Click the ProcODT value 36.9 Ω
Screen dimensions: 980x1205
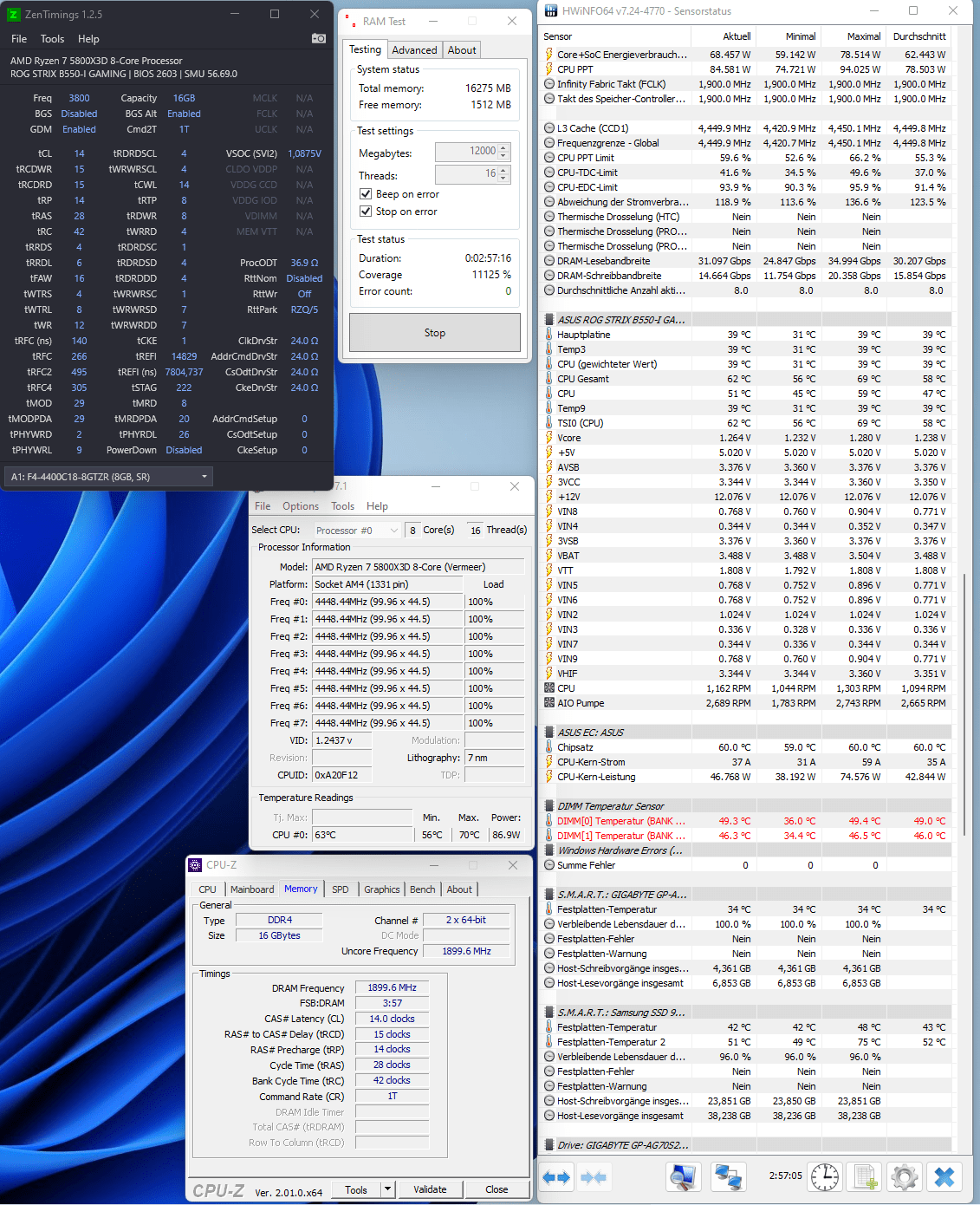(304, 263)
